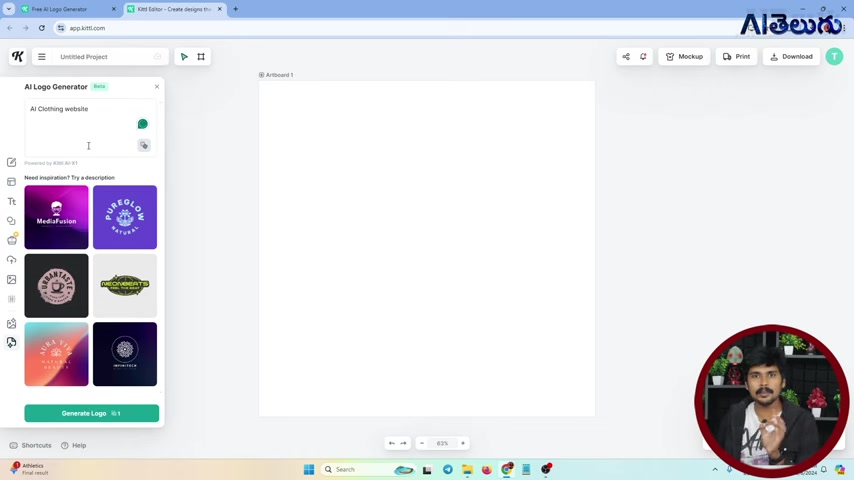Open the Windows Start menu
Viewport: 854px width, 480px height.
pos(309,469)
